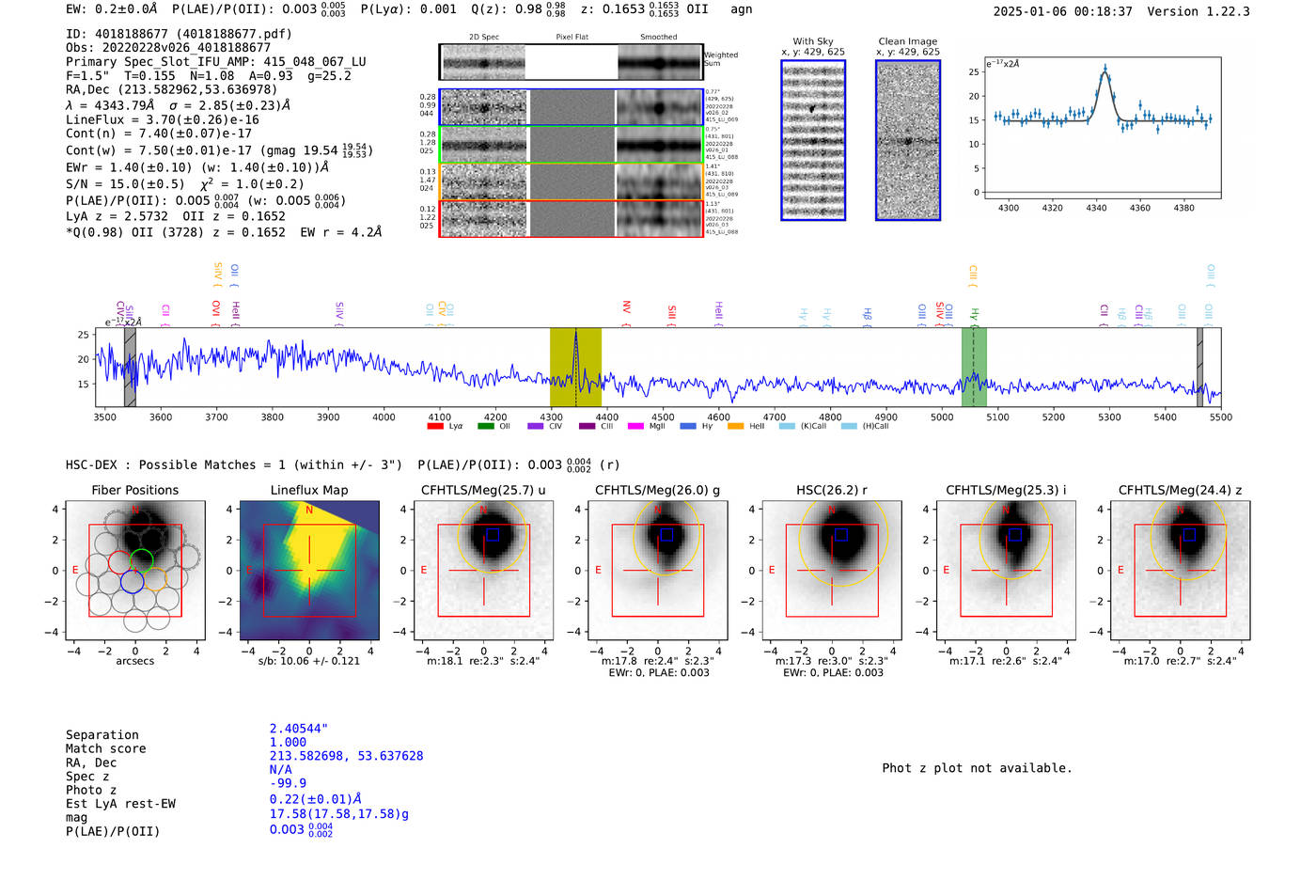This screenshot has width=1316, height=896.
Task: Click the separation value 2.40544"
Action: coord(299,729)
